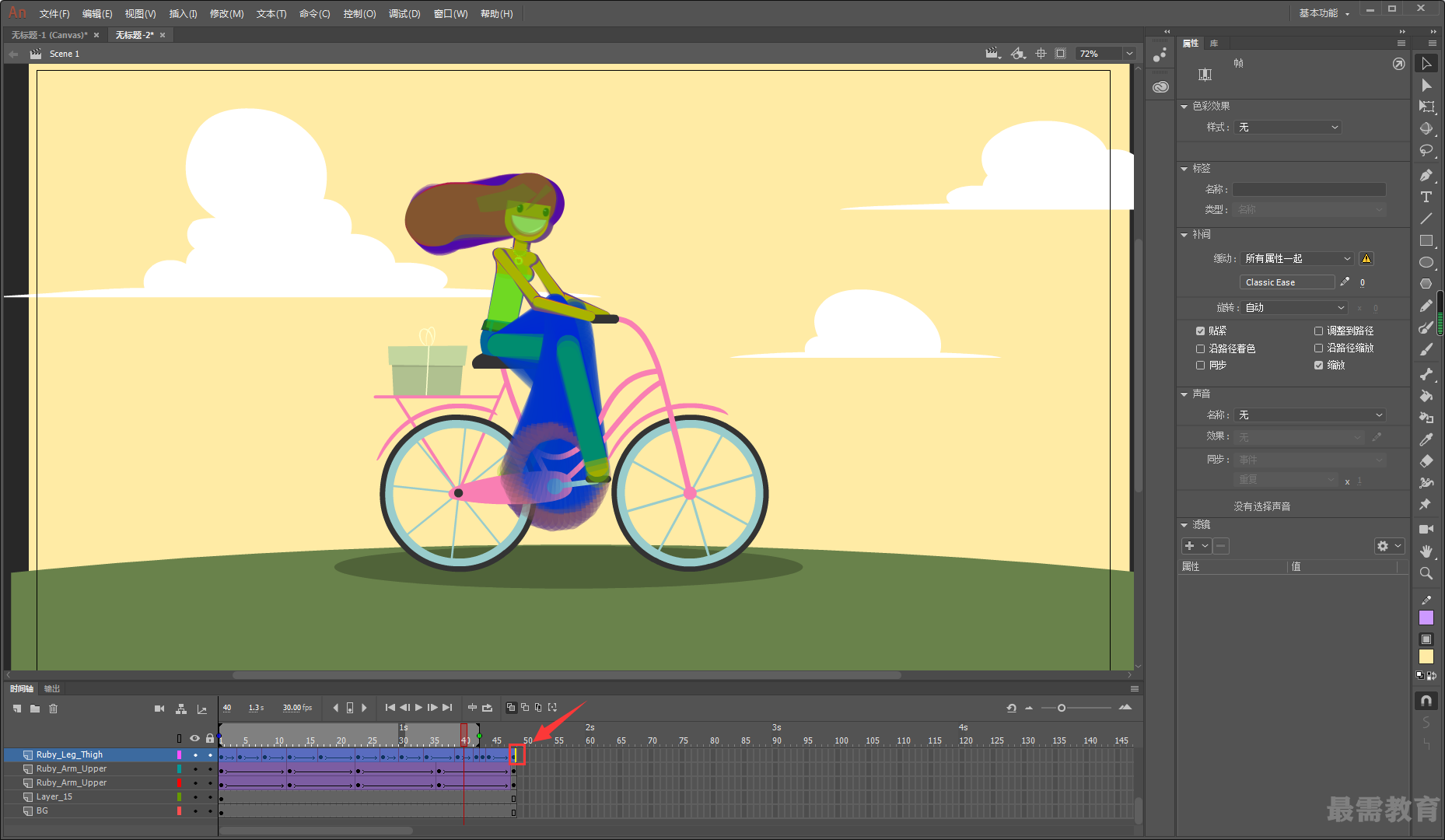
Task: Open the 样式 color style dropdown
Action: (1288, 128)
